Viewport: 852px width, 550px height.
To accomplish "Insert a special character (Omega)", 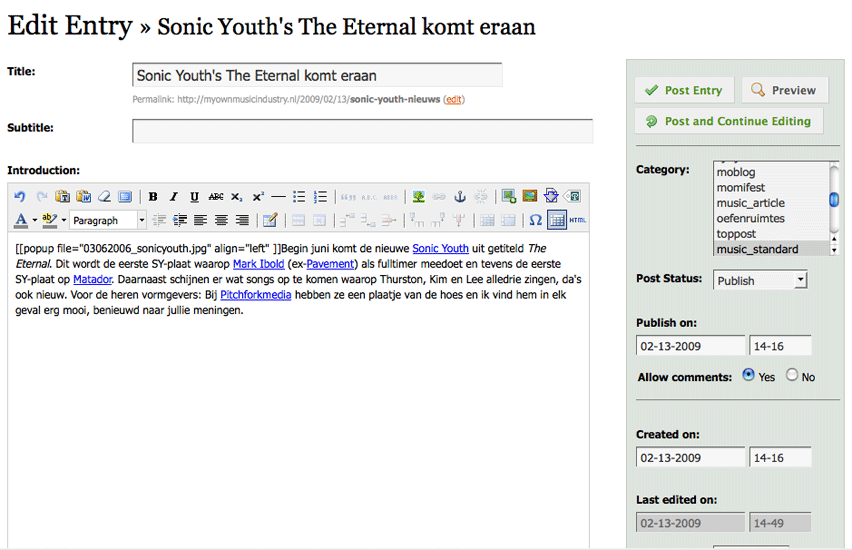I will coord(535,220).
